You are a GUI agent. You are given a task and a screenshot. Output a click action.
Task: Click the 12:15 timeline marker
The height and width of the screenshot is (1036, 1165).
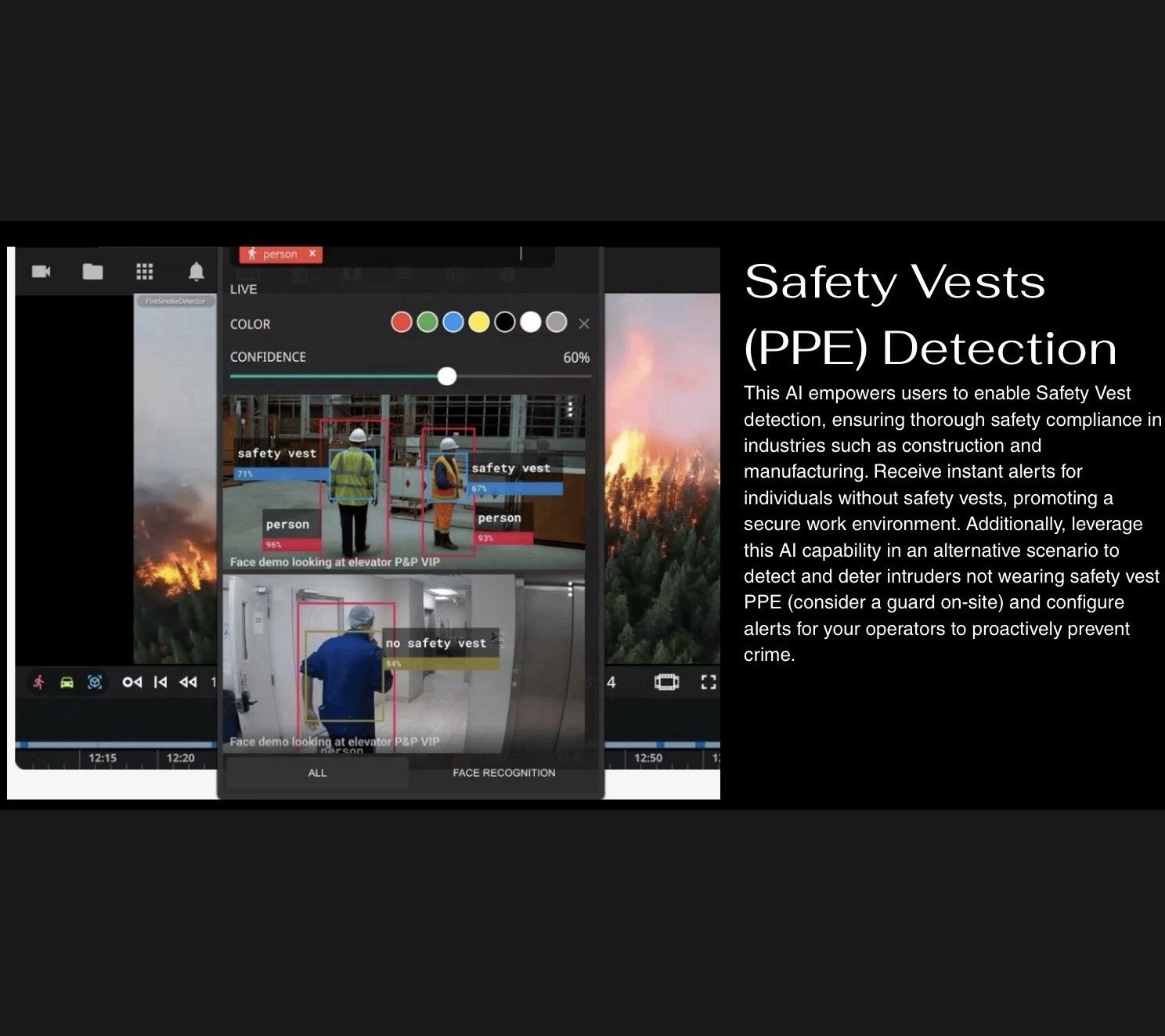[103, 758]
